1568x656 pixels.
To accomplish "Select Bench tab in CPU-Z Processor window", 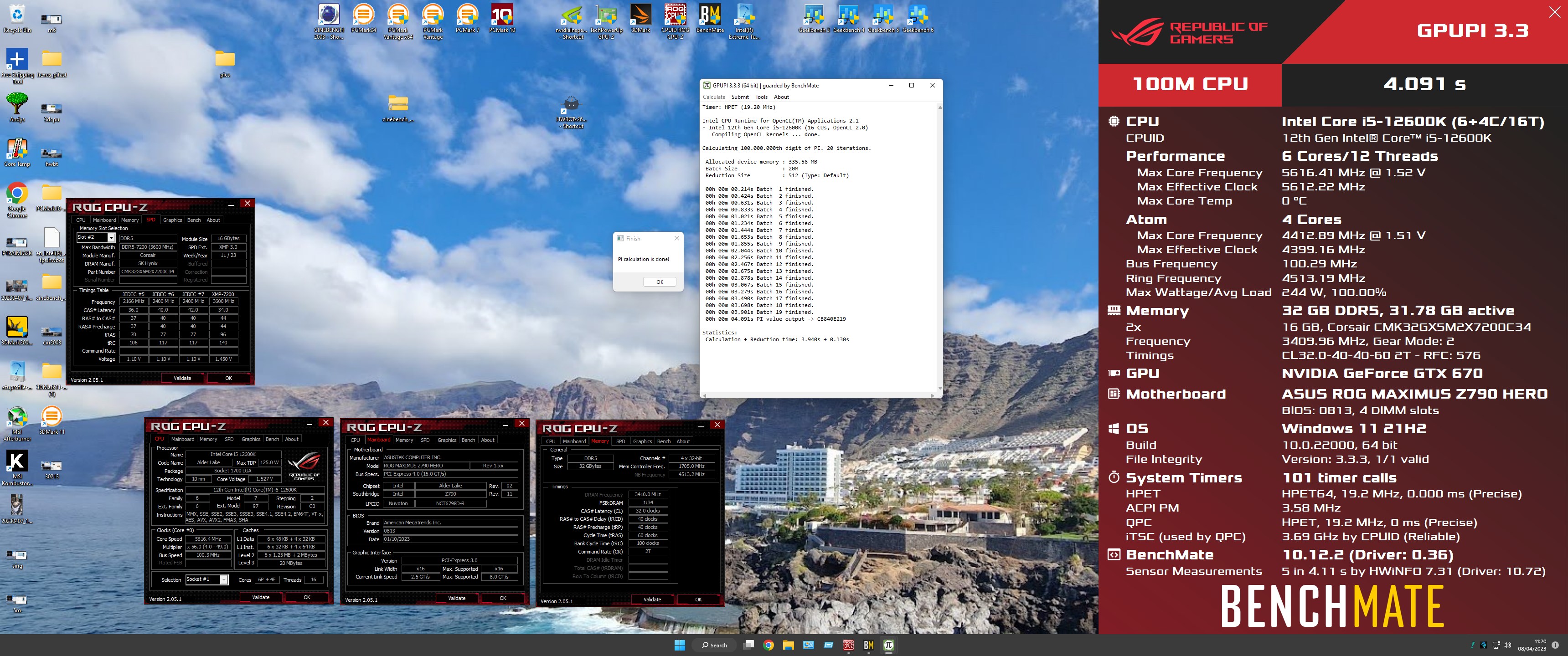I will (273, 439).
